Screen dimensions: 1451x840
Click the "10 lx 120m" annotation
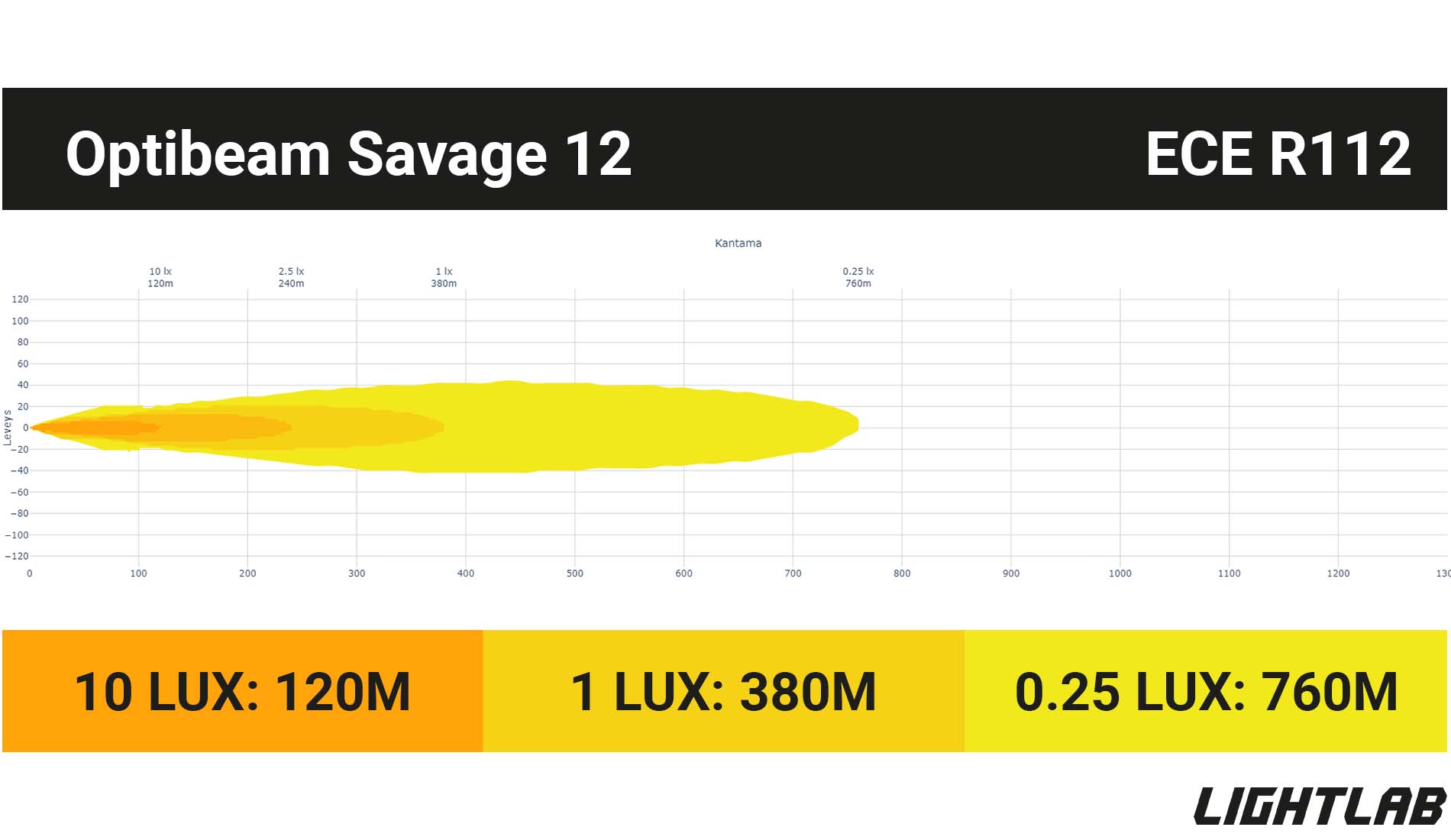[x=160, y=277]
